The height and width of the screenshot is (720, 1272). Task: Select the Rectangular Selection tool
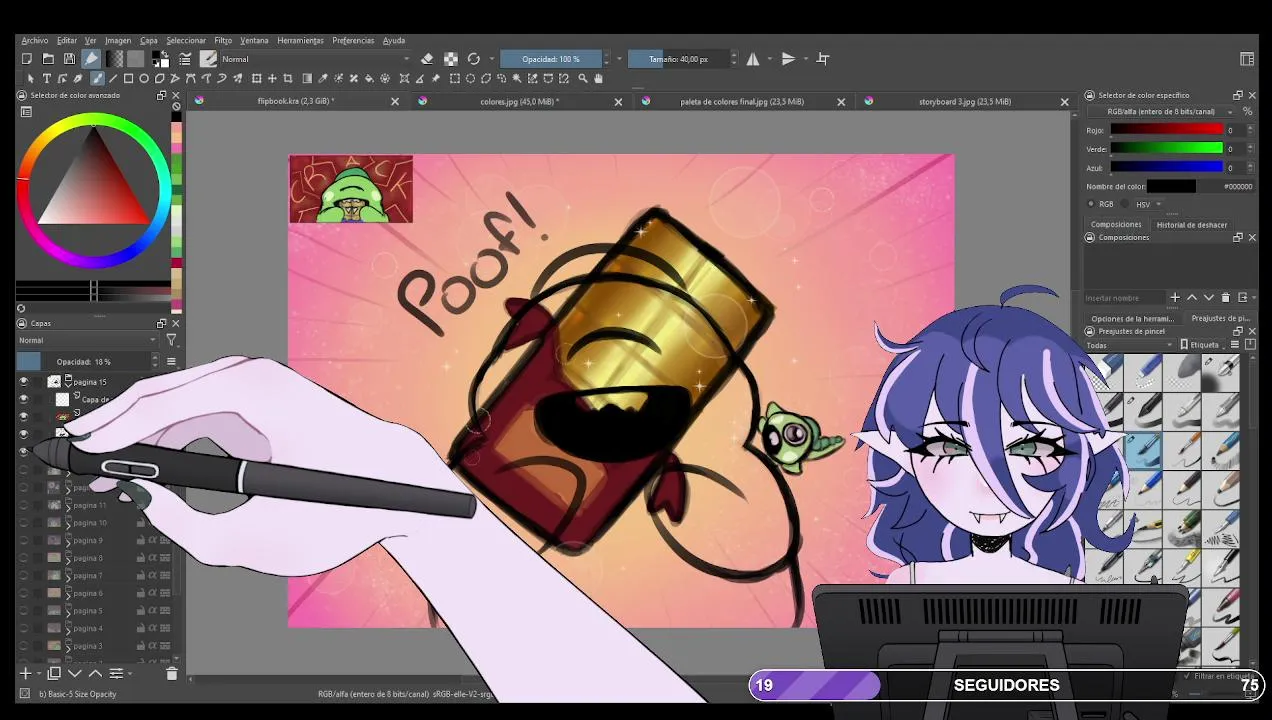tap(454, 78)
